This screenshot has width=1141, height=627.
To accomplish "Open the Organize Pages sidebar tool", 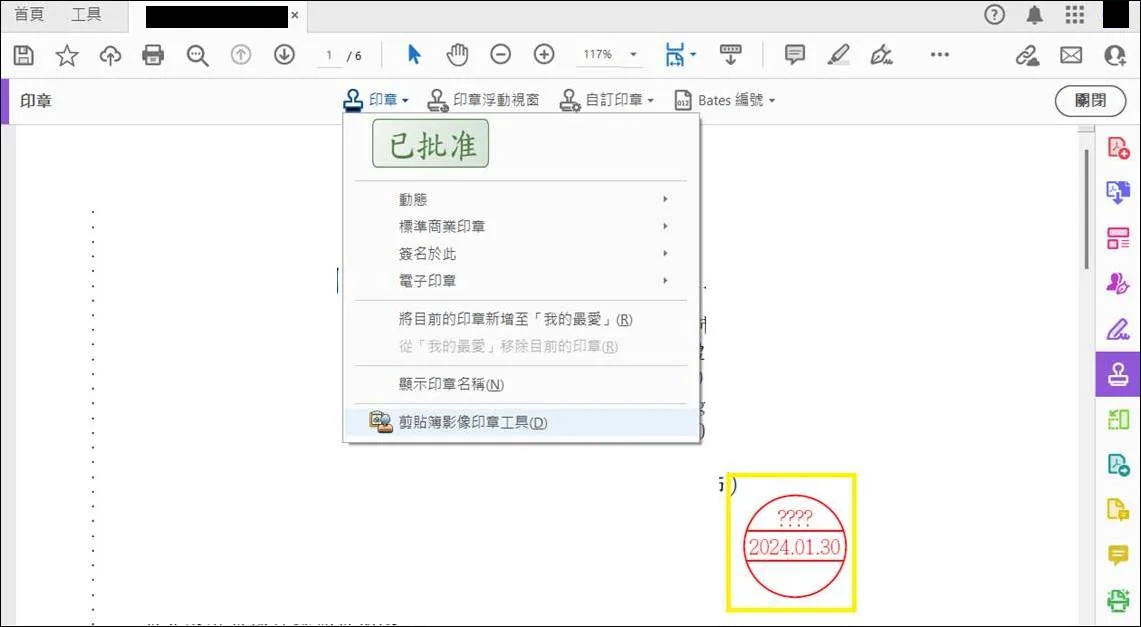I will [1118, 238].
